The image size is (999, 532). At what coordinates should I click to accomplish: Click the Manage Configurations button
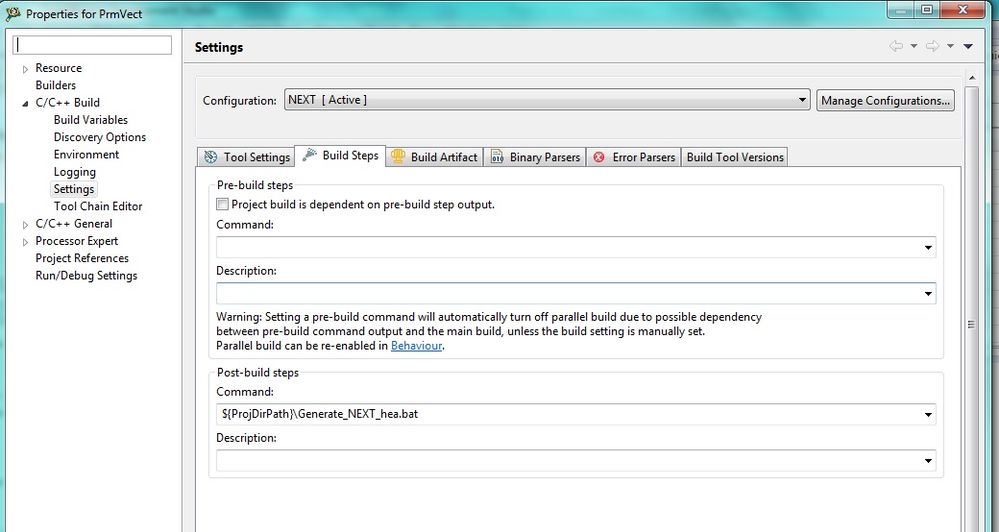[886, 100]
